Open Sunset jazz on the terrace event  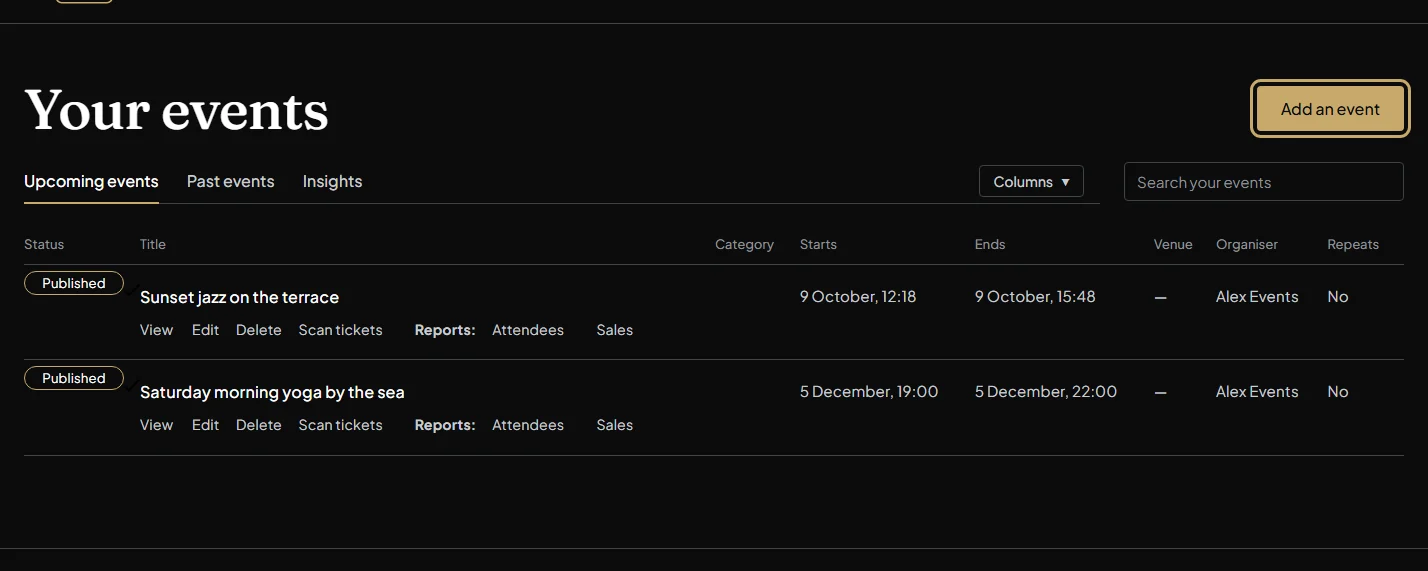239,297
